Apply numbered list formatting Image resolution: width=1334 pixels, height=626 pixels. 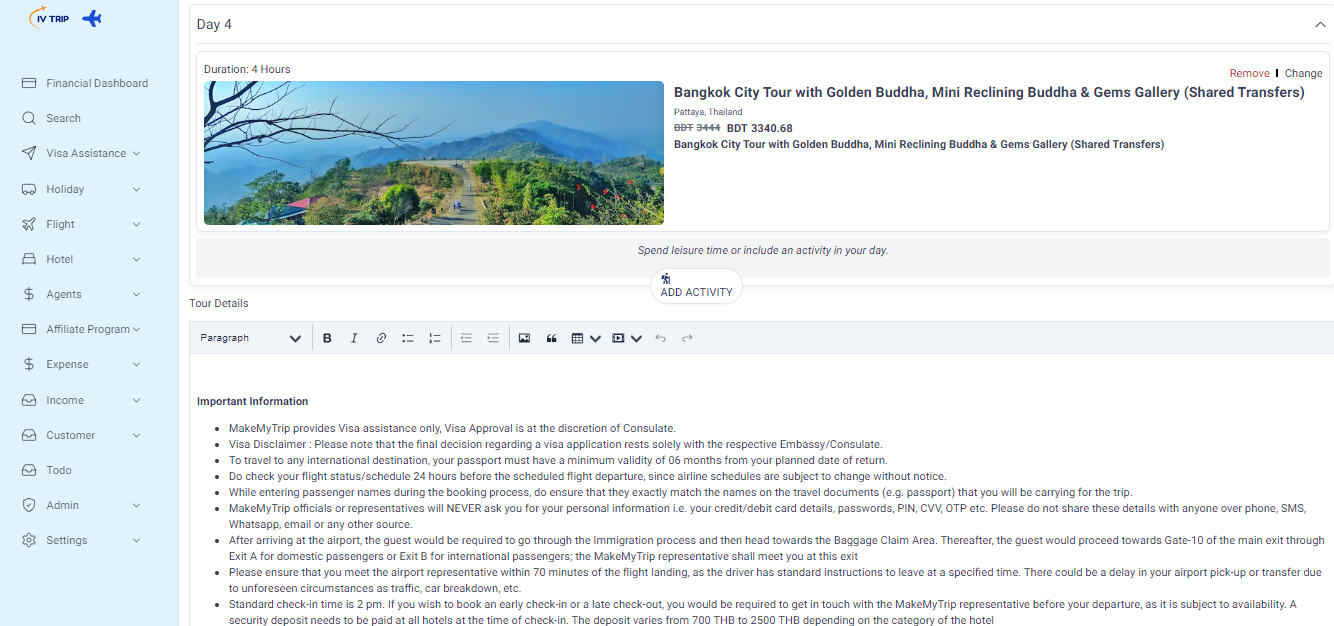point(435,338)
